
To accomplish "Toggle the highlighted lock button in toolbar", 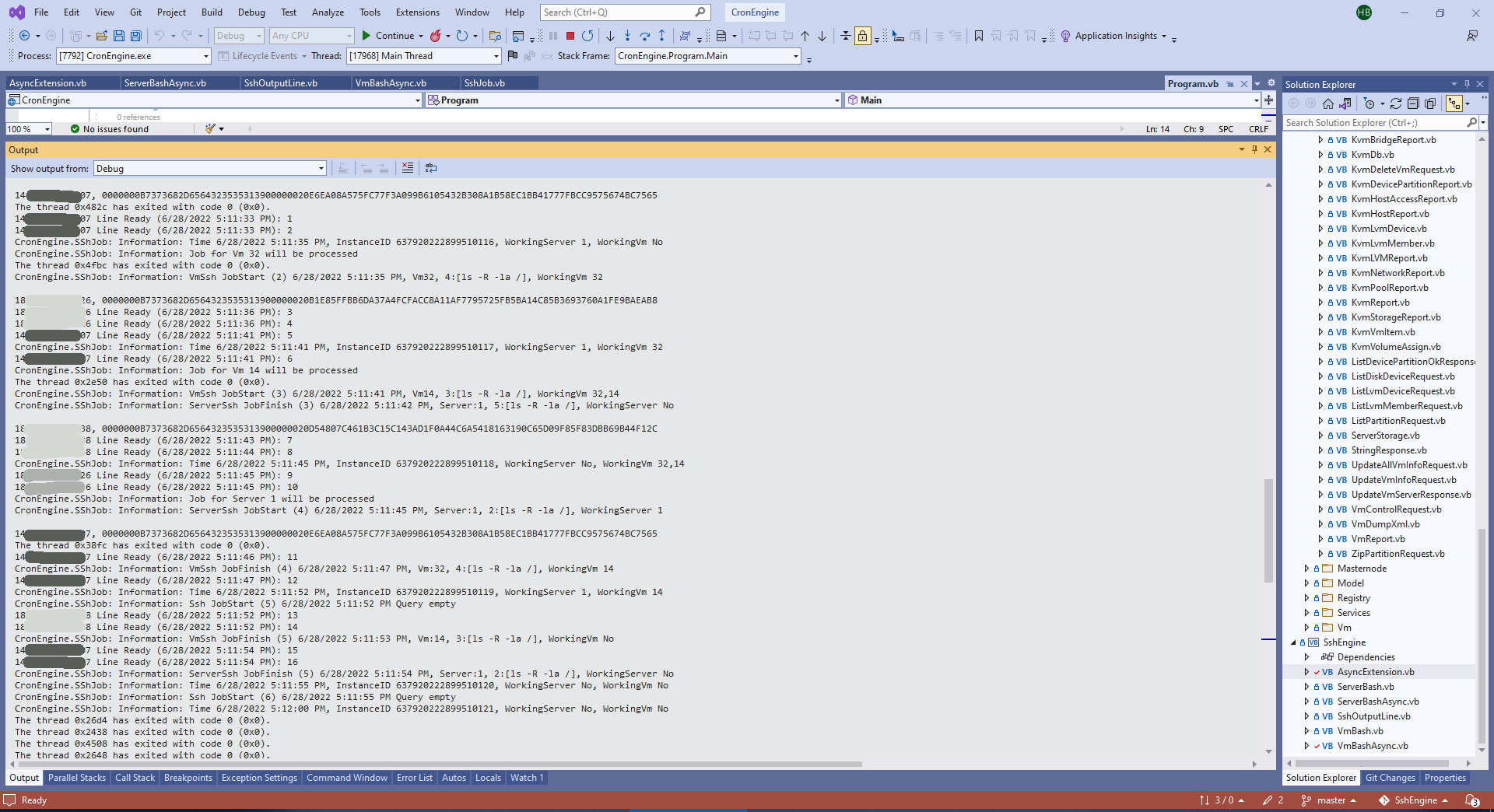I will [862, 36].
